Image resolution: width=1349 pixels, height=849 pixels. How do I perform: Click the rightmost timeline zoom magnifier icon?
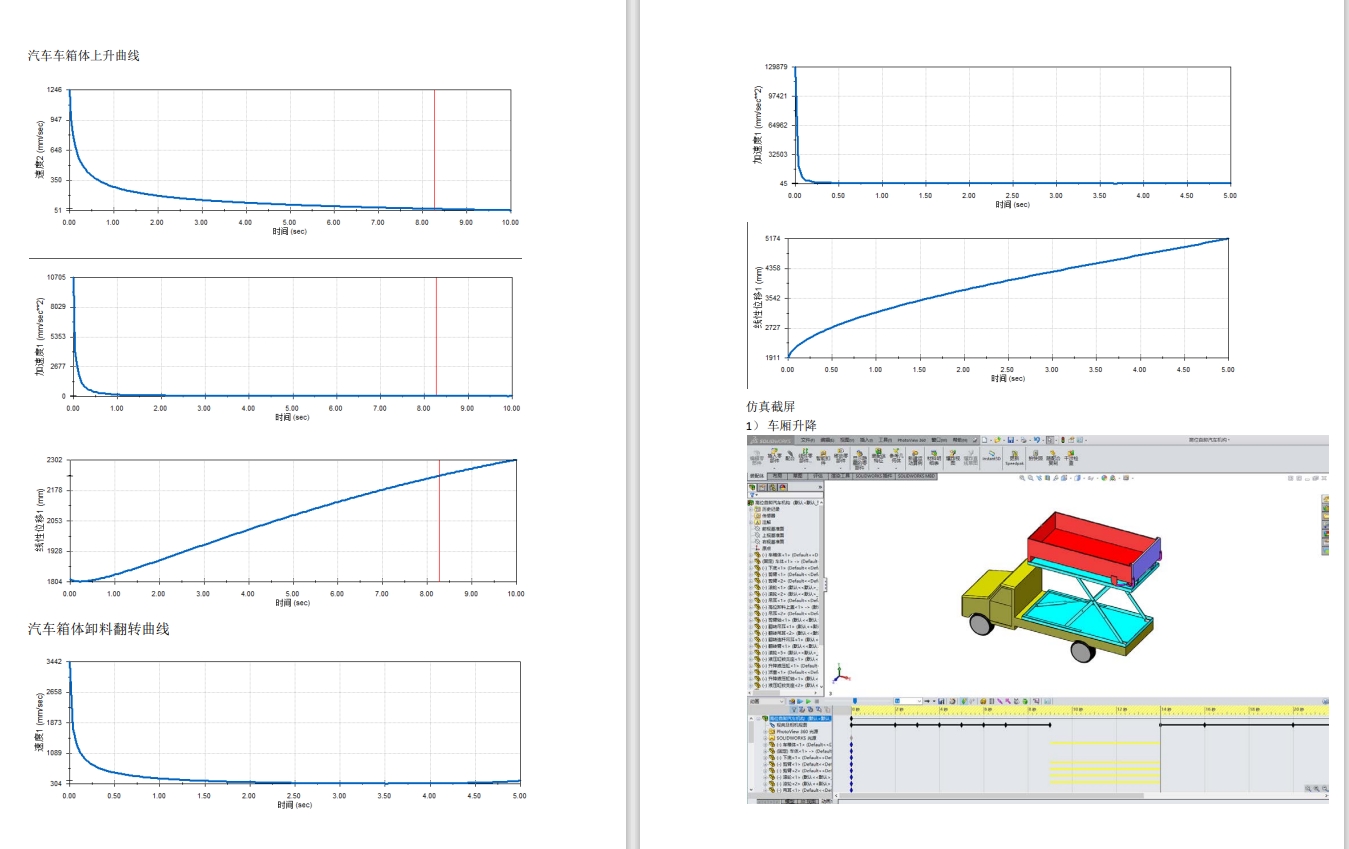(x=1325, y=789)
